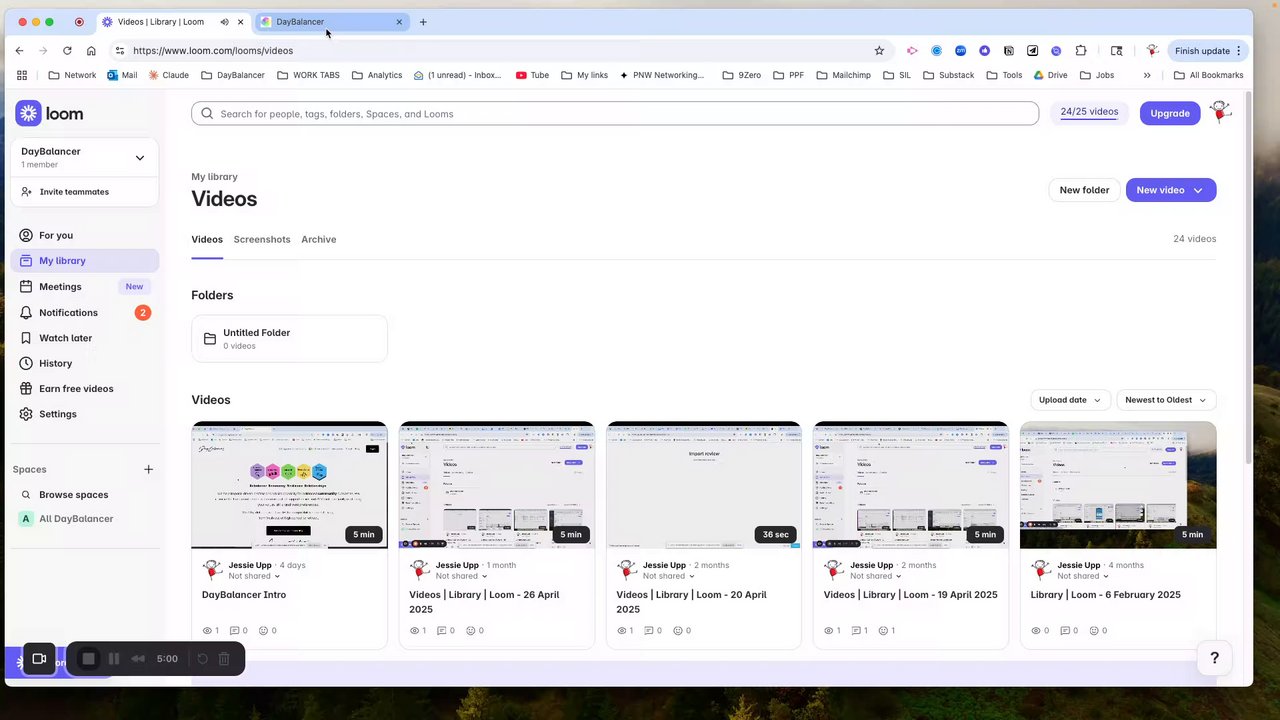Expand the DayBalancer workspace switcher
This screenshot has width=1280, height=720.
140,157
